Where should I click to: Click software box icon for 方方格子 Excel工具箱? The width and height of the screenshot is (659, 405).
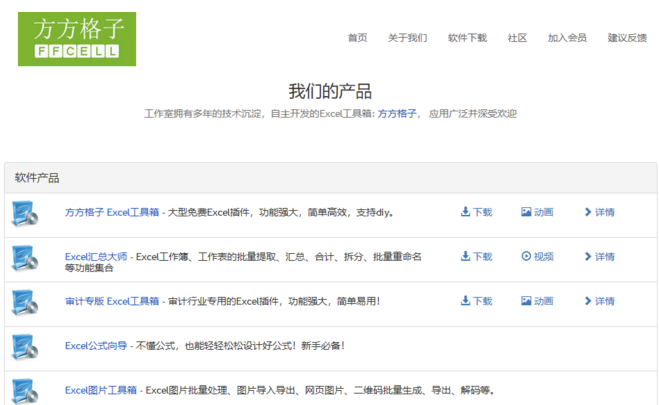tap(25, 213)
